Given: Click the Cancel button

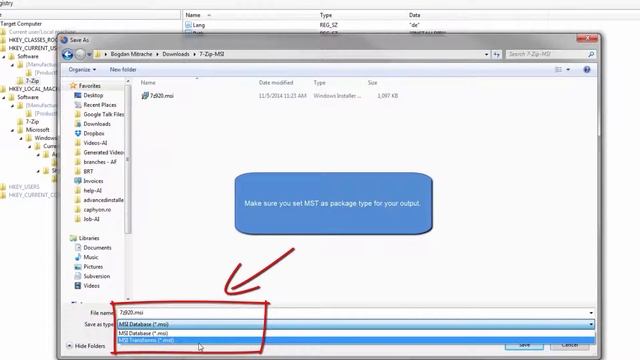Looking at the screenshot, I should (569, 345).
